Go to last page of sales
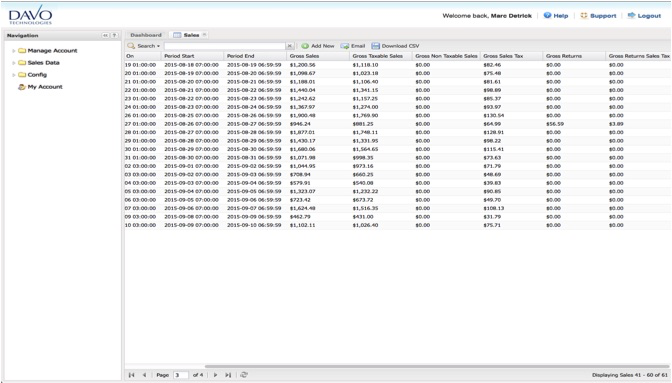The height and width of the screenshot is (383, 672). 228,375
